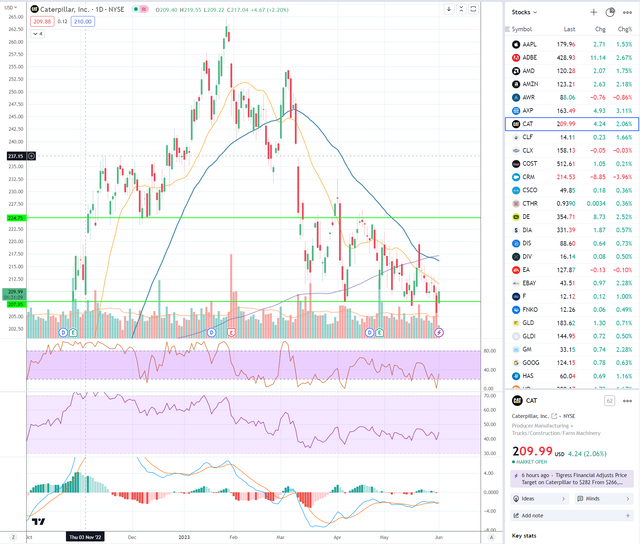Viewport: 640px width, 544px height.
Task: Click the Key stats heading
Action: click(524, 536)
